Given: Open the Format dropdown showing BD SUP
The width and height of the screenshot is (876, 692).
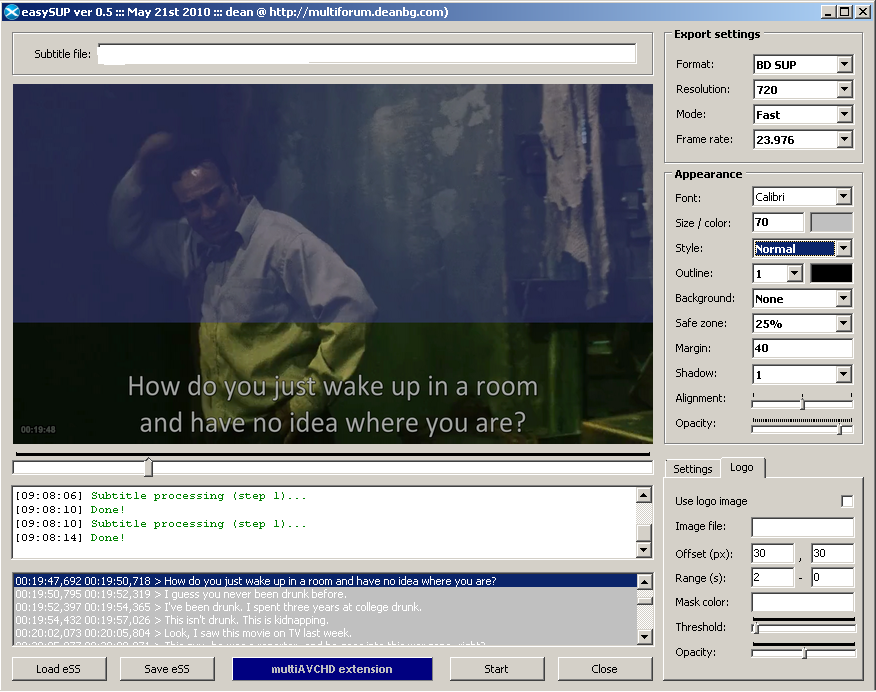Looking at the screenshot, I should pos(844,65).
